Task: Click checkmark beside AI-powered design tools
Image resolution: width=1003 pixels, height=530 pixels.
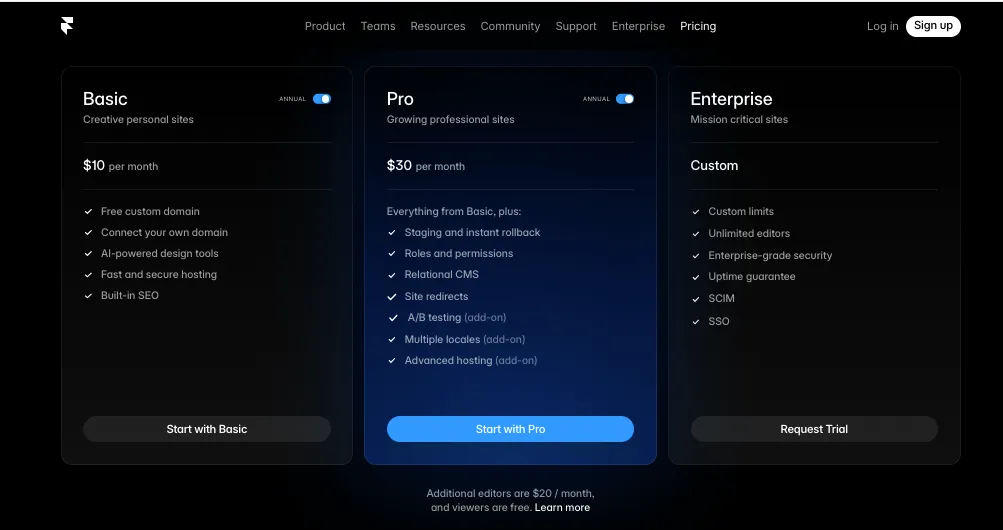Action: coord(88,253)
